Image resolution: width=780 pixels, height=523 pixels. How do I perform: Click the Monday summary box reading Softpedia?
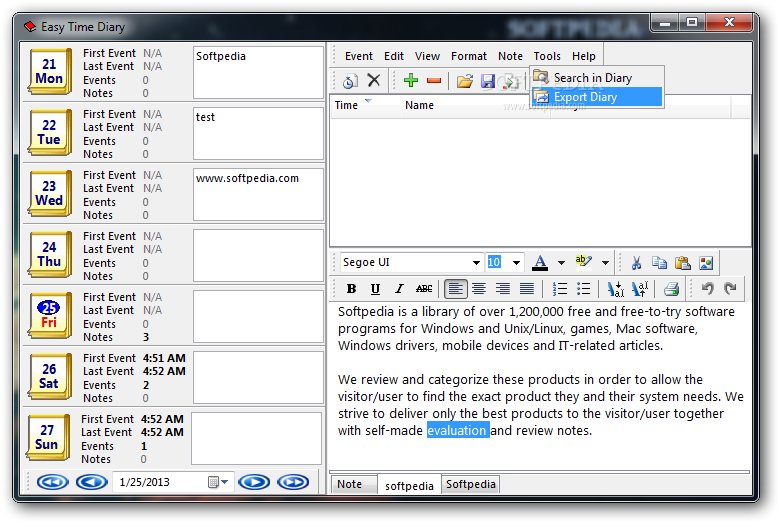pyautogui.click(x=258, y=73)
